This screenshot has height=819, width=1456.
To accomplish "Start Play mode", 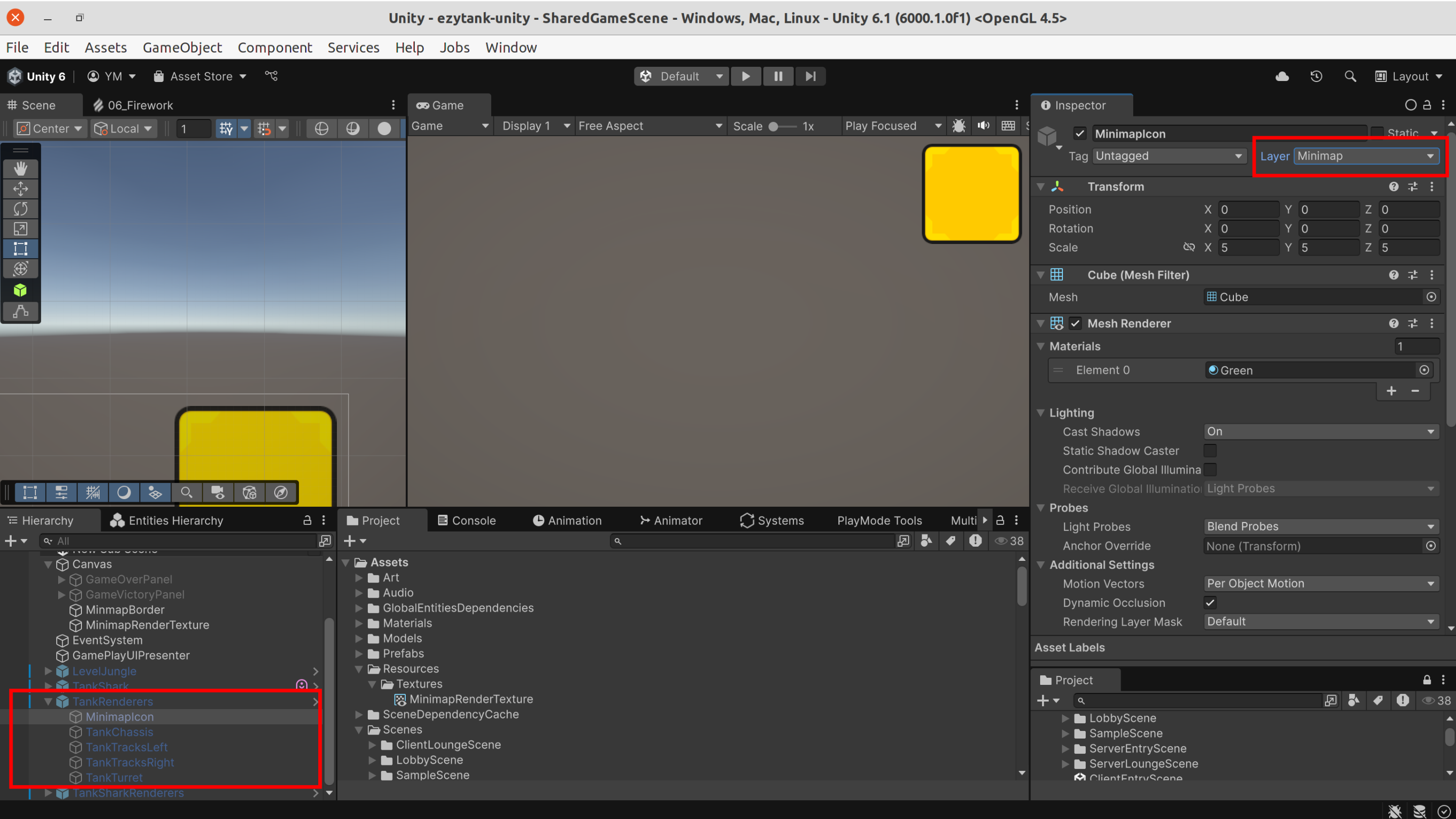I will point(746,76).
